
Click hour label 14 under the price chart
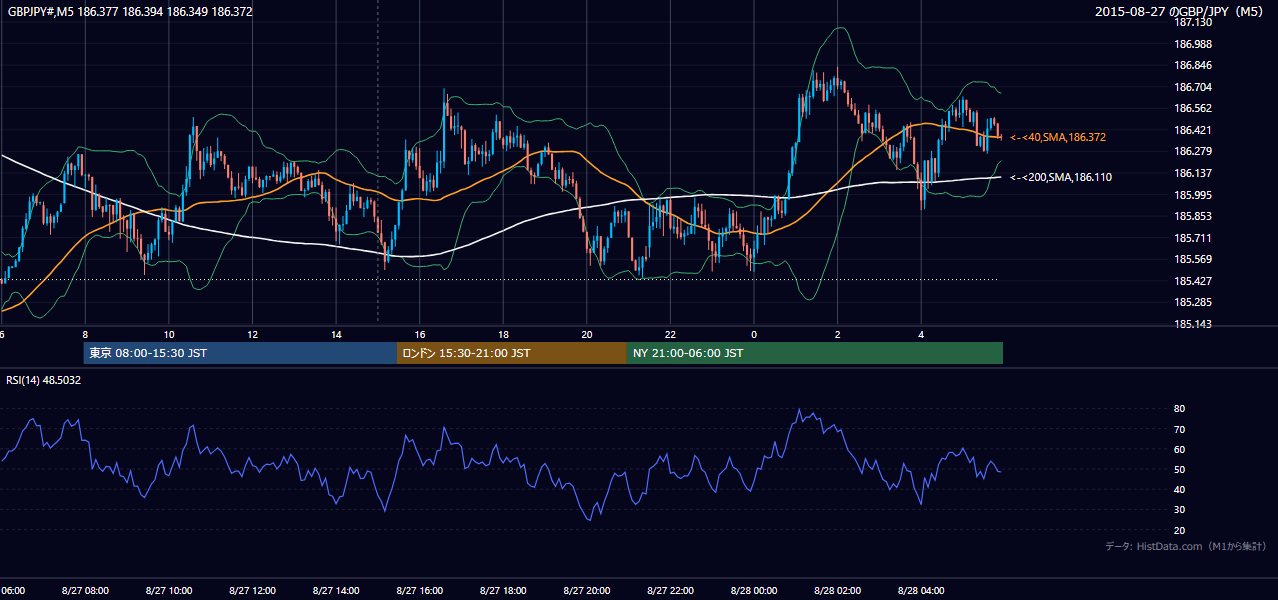tap(337, 334)
